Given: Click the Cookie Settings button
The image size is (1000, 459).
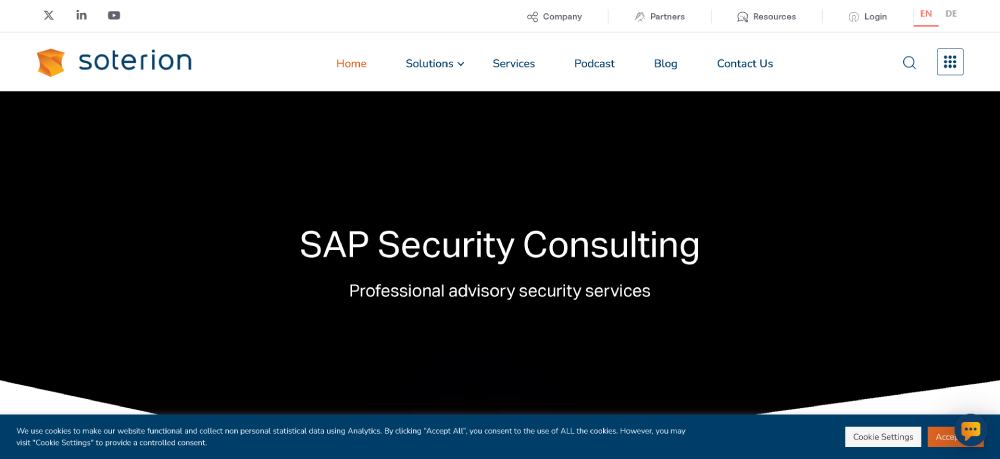Looking at the screenshot, I should click(883, 437).
